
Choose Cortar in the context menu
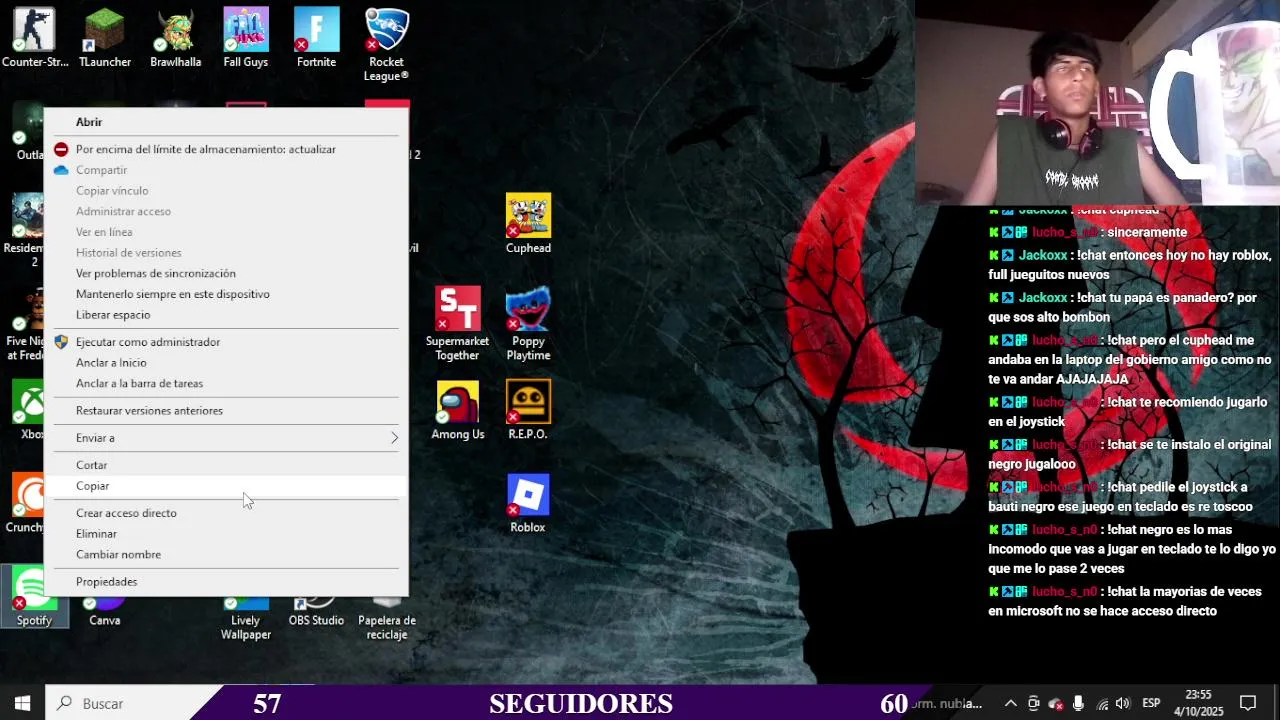[225, 465]
